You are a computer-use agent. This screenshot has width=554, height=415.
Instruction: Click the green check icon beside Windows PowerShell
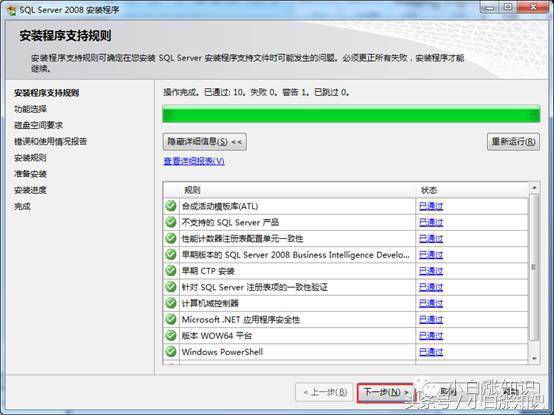[x=171, y=352]
